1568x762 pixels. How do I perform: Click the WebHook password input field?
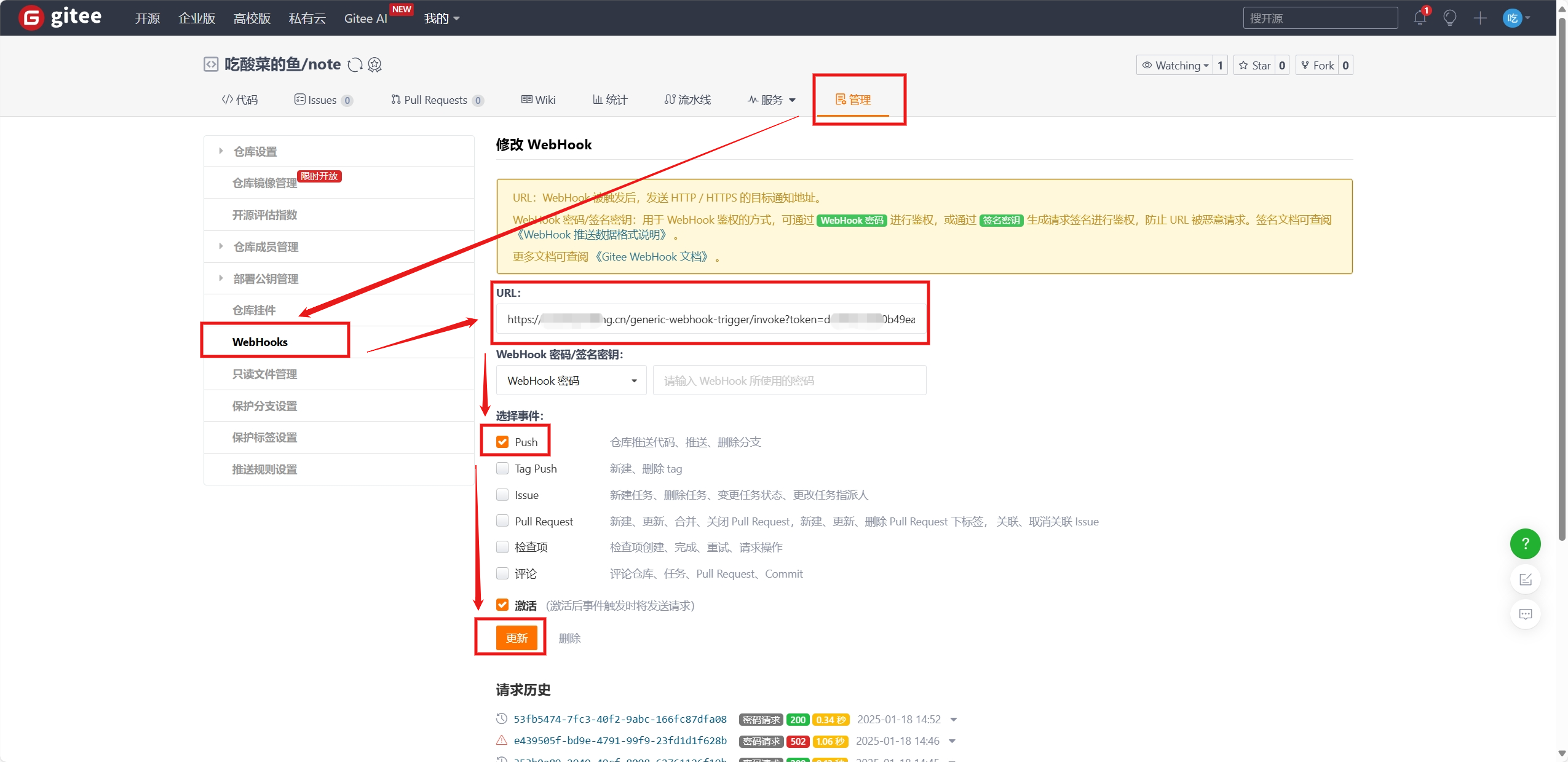[789, 380]
